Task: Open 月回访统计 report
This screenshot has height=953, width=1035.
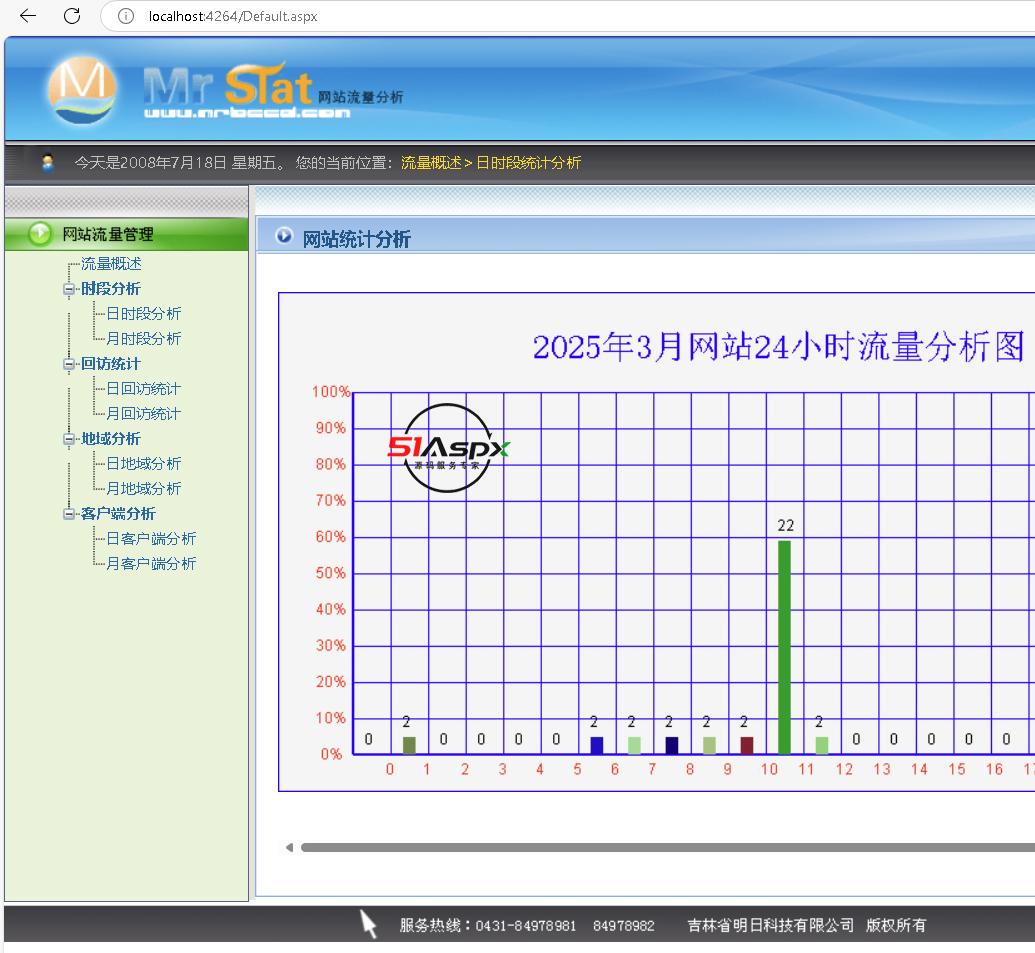Action: pyautogui.click(x=143, y=414)
